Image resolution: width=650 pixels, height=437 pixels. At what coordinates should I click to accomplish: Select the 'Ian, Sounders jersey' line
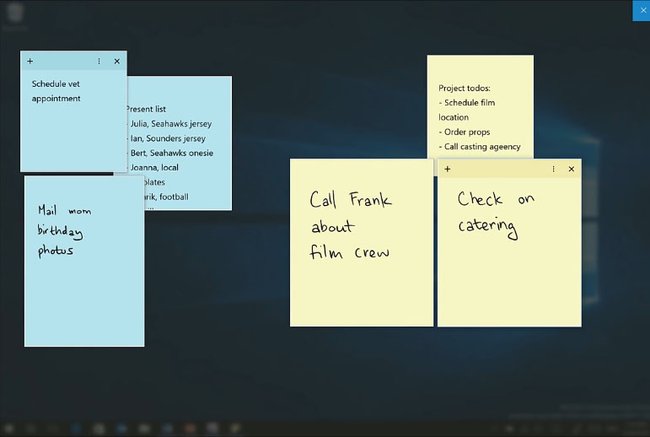[x=167, y=138]
